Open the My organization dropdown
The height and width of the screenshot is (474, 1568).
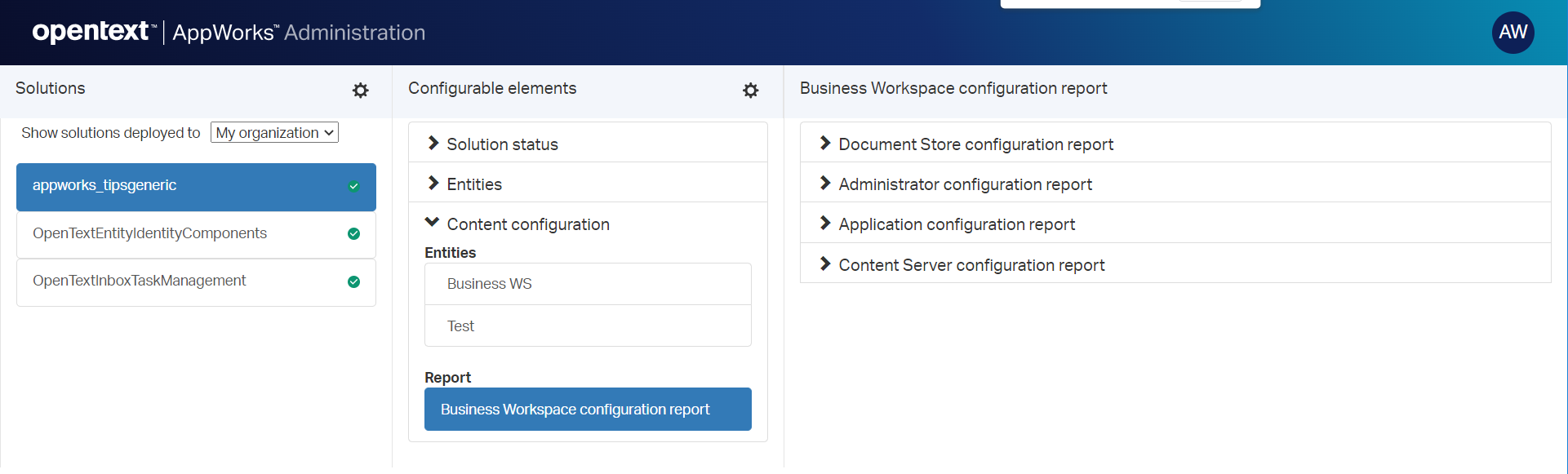click(x=274, y=133)
